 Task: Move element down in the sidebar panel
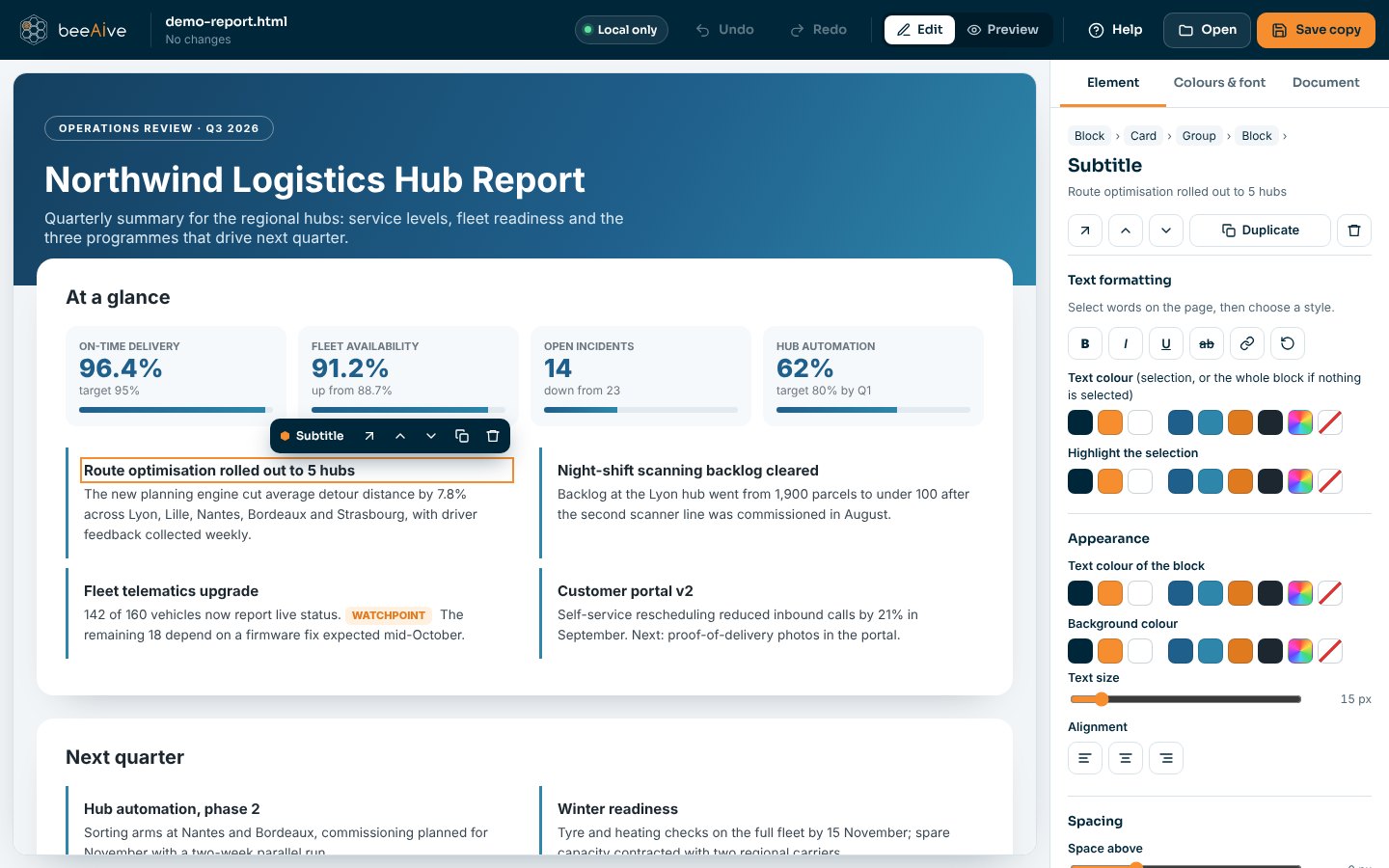click(x=1166, y=231)
